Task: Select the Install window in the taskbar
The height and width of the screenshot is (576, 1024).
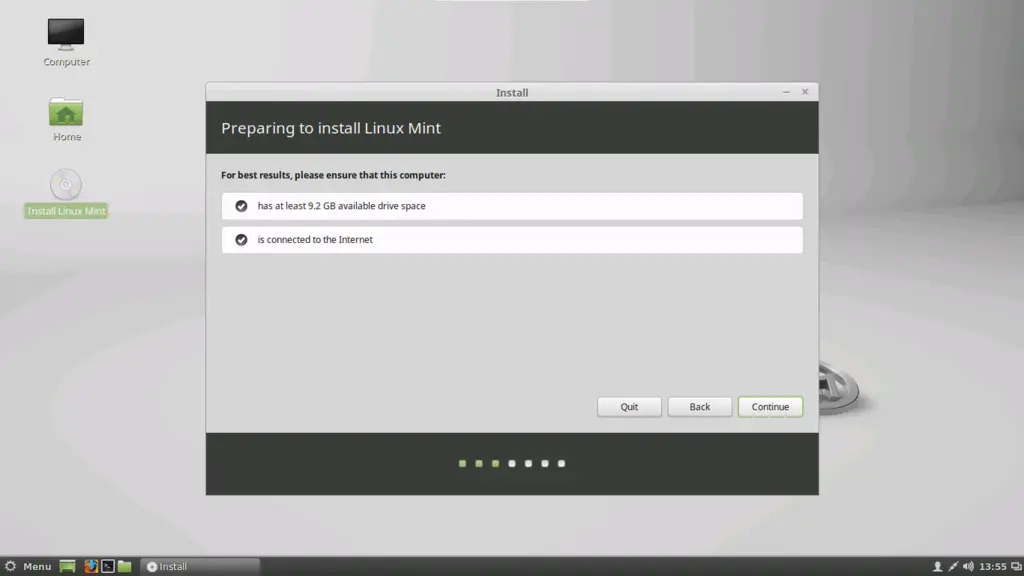Action: point(200,566)
